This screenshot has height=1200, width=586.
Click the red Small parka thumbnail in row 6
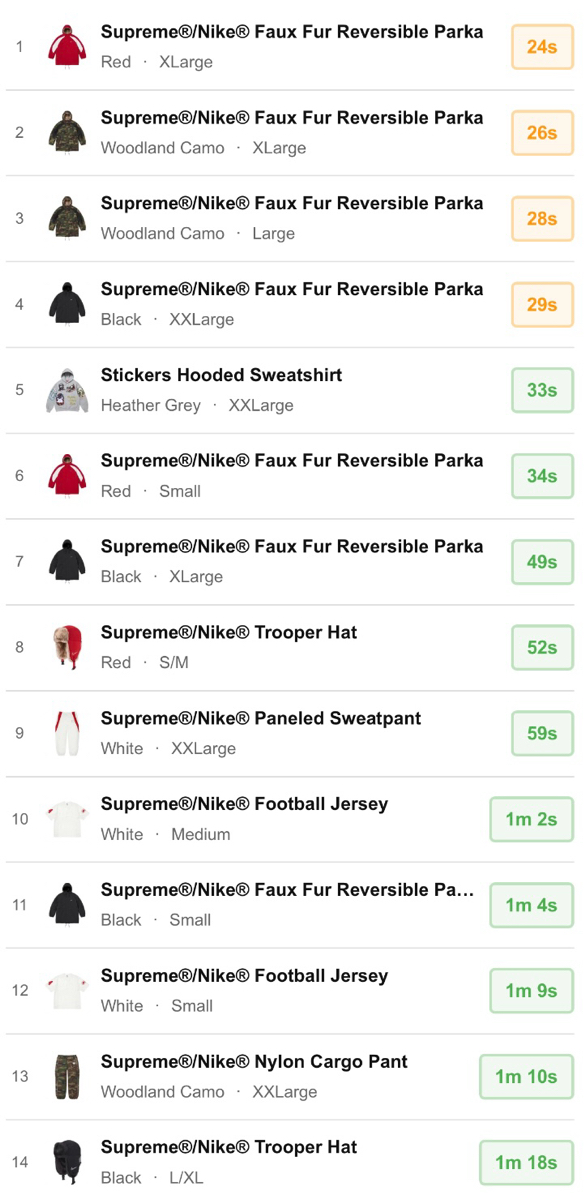pos(67,476)
